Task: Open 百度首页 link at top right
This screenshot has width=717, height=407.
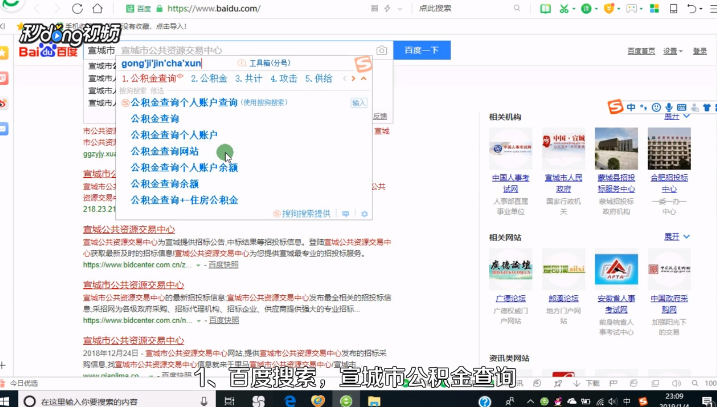Action: point(641,51)
